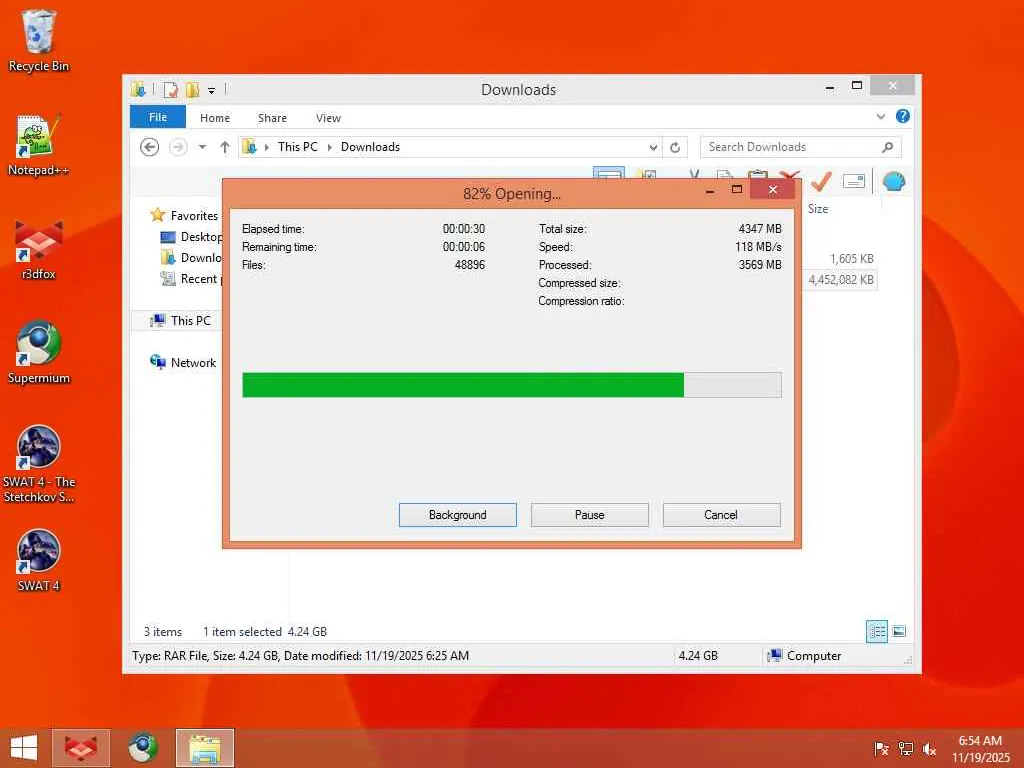Open the Windows Start button
This screenshot has width=1024, height=768.
24,748
